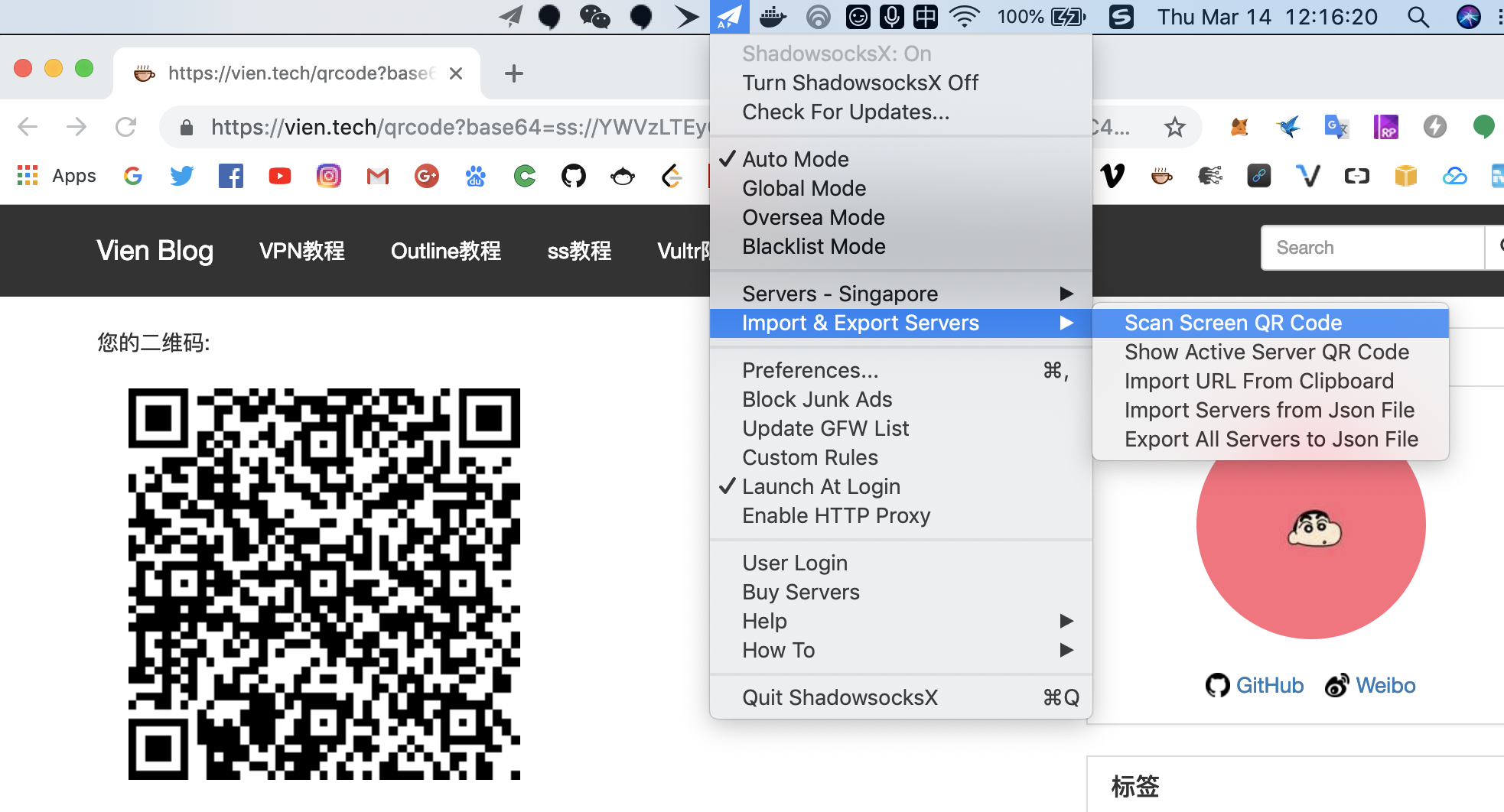Open ShadowsocksX Preferences

coord(901,370)
